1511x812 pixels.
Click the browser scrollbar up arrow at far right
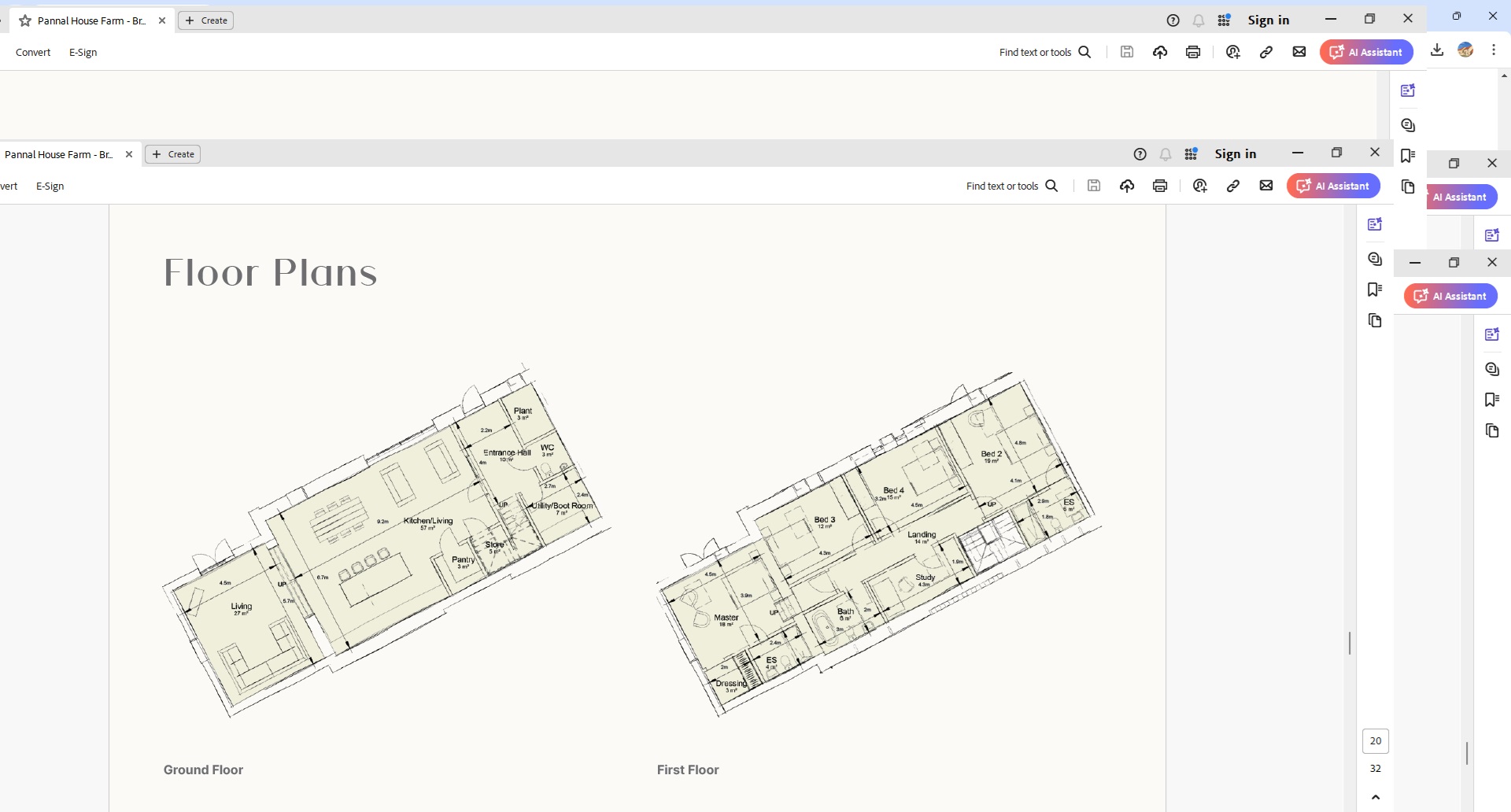[1505, 76]
